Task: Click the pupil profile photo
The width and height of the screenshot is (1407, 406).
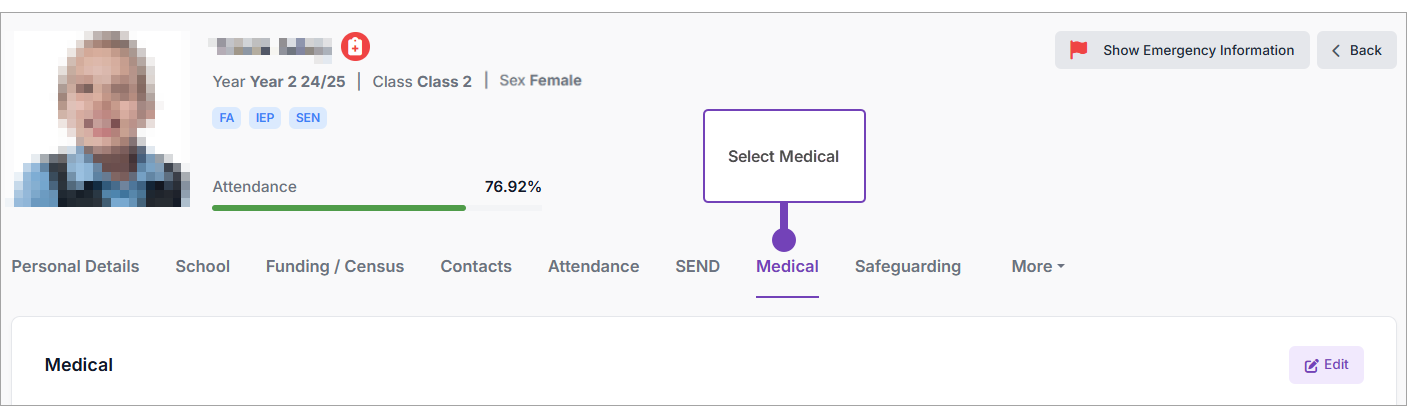Action: point(102,119)
